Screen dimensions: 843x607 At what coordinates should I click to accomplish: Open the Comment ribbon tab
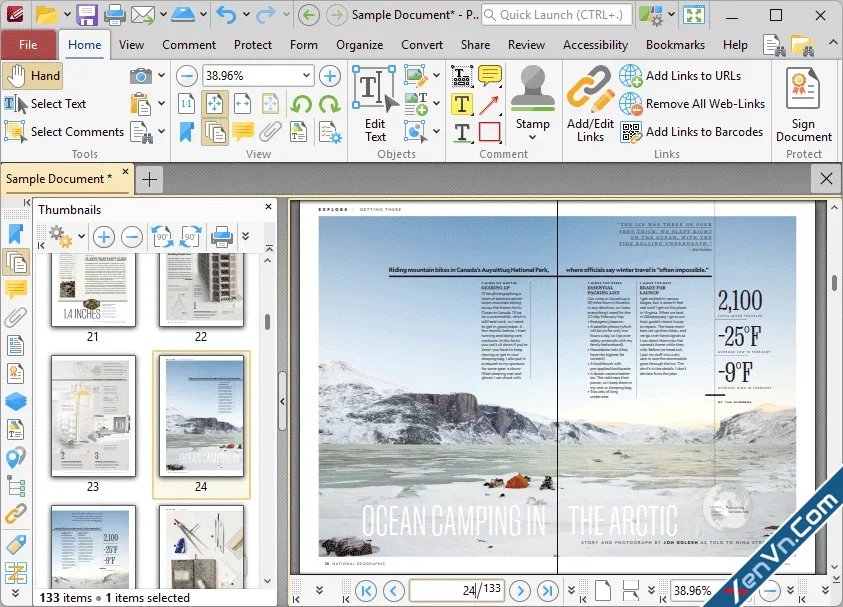pos(189,45)
